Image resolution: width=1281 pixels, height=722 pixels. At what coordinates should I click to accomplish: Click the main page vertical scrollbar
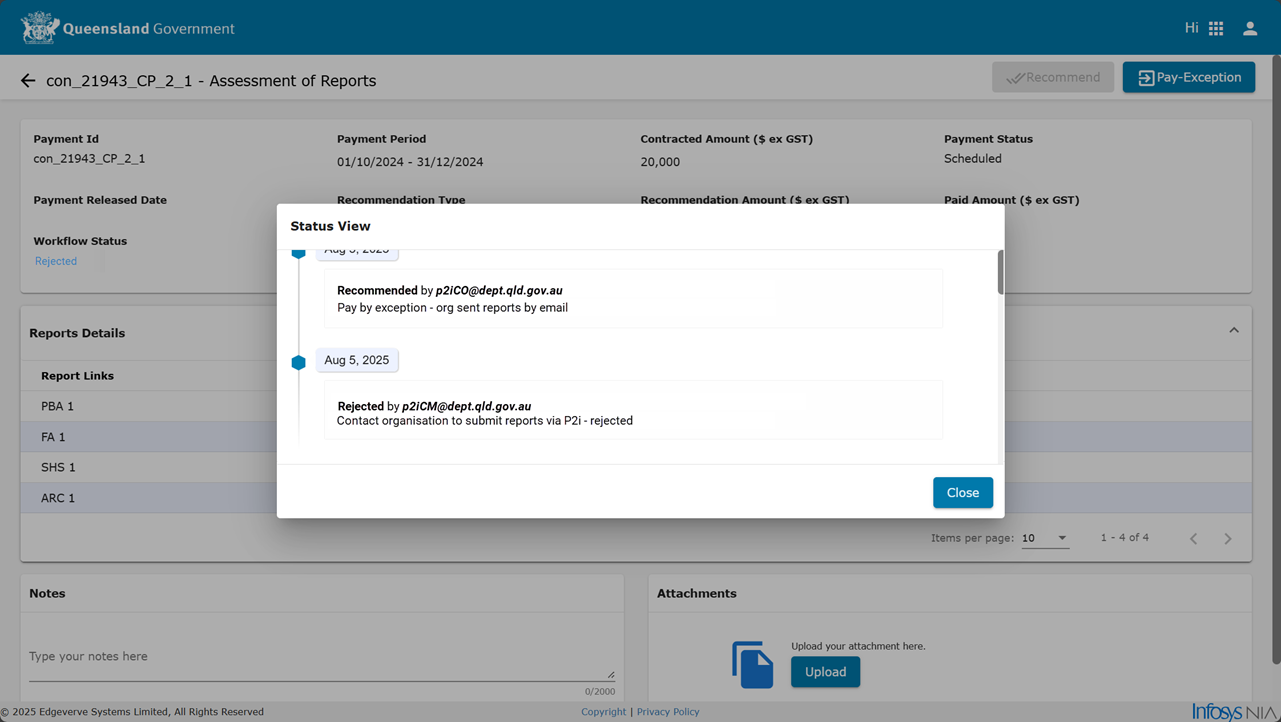coord(1275,360)
